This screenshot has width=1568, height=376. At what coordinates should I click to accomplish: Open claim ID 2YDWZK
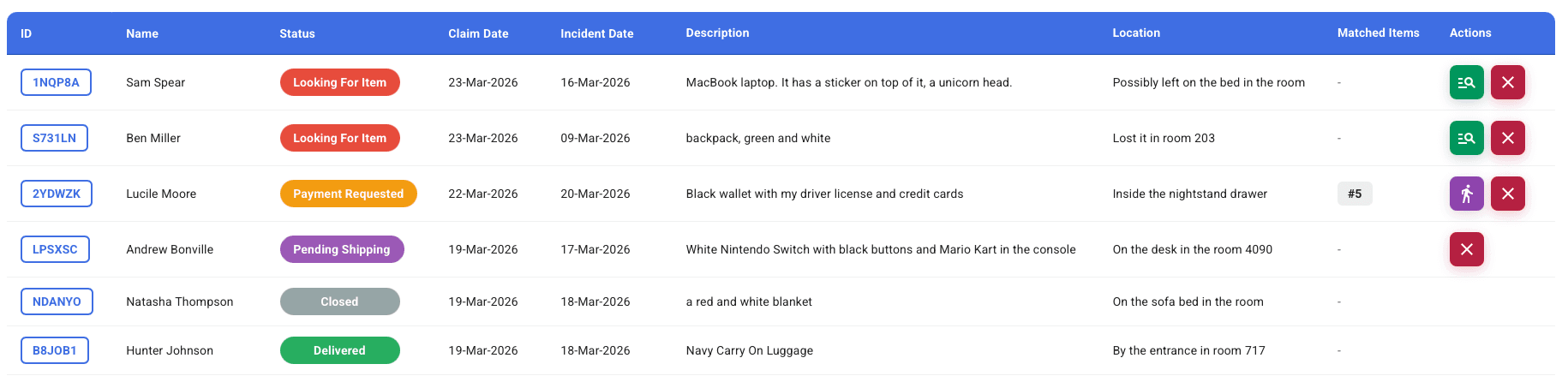(57, 194)
